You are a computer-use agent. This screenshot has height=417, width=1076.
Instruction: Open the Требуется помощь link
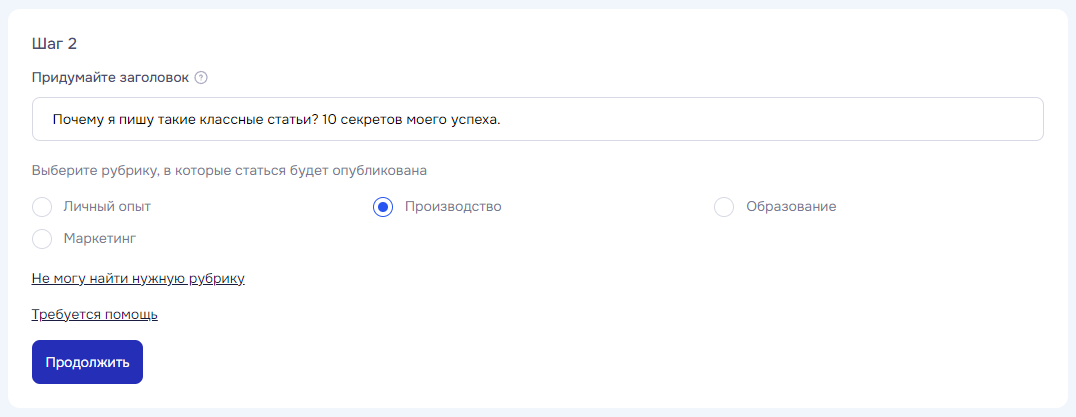click(95, 315)
